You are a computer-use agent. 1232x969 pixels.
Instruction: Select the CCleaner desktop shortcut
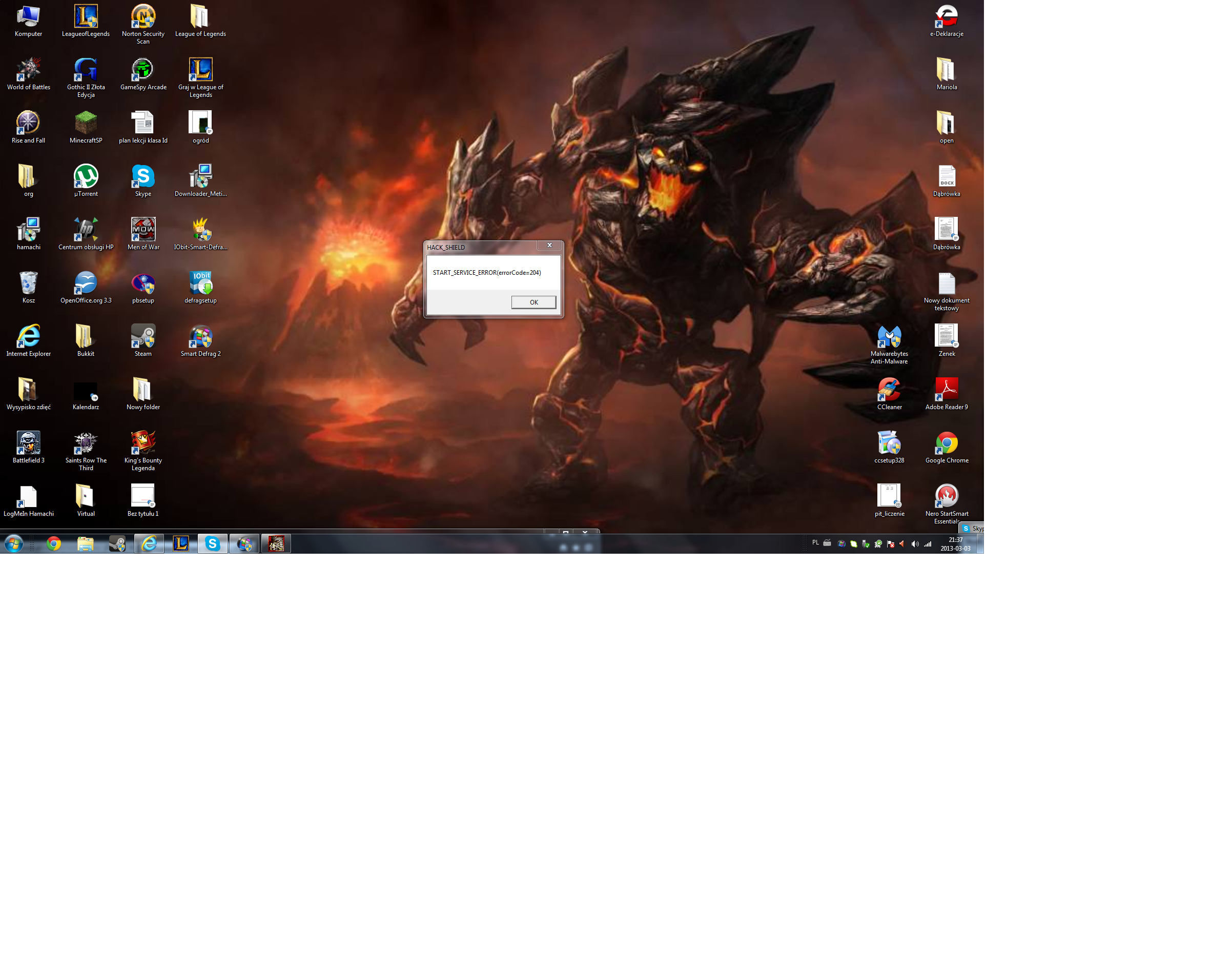[x=889, y=394]
